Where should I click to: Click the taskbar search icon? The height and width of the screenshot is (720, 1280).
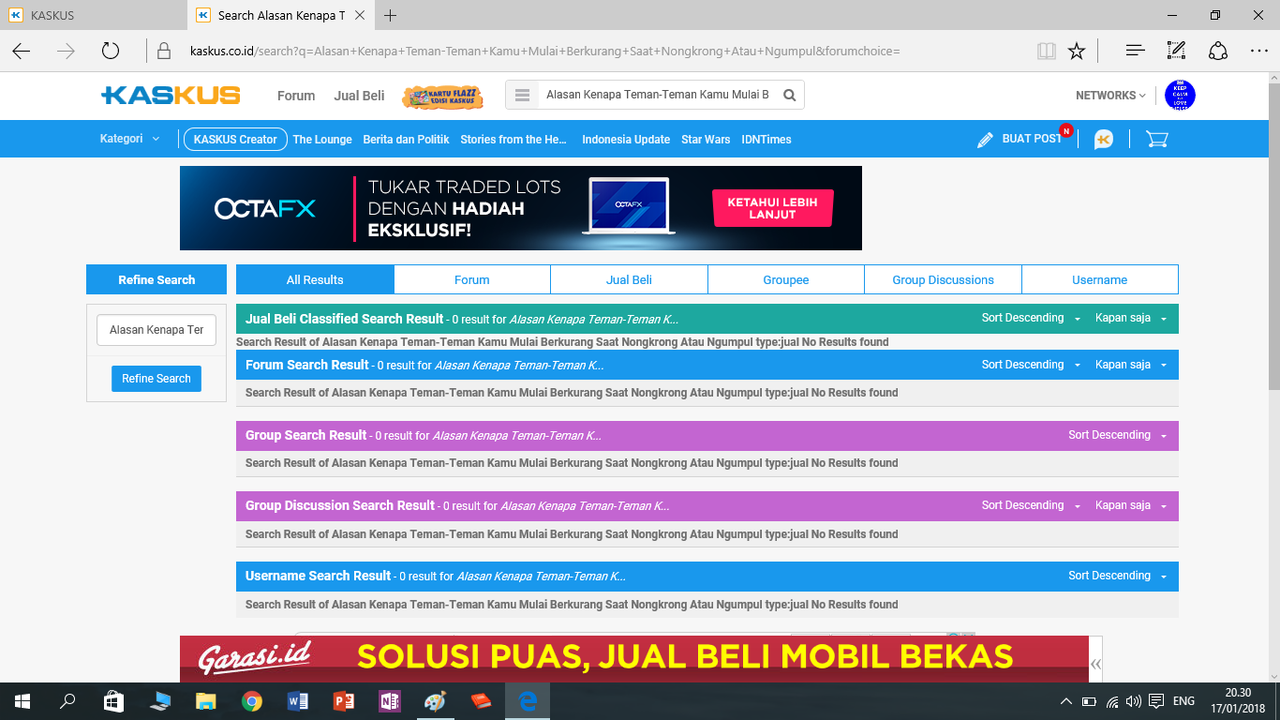pos(68,701)
